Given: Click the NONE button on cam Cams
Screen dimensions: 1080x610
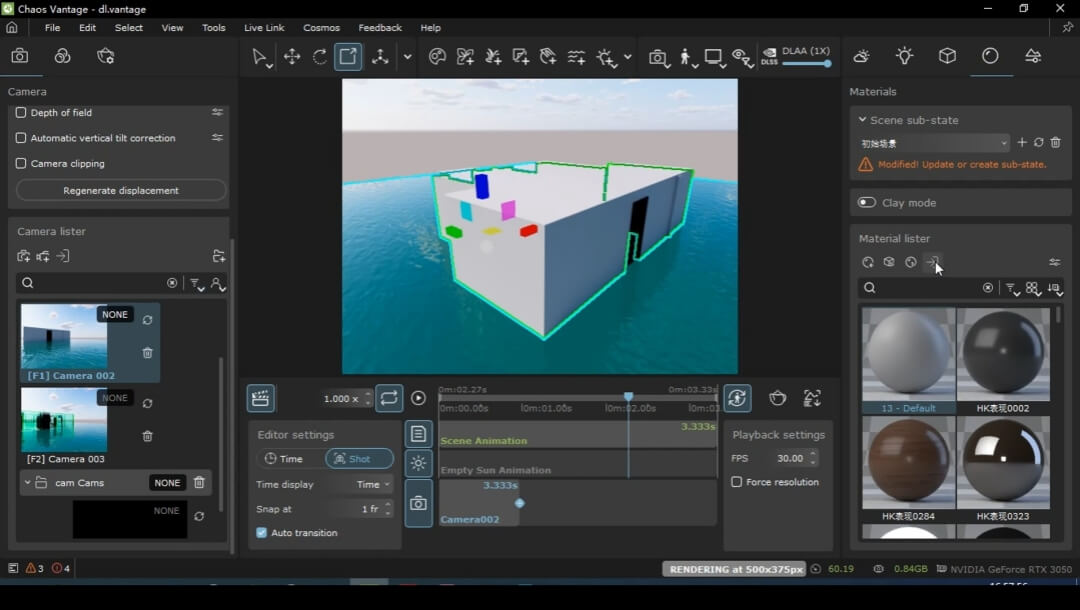Looking at the screenshot, I should (x=167, y=483).
